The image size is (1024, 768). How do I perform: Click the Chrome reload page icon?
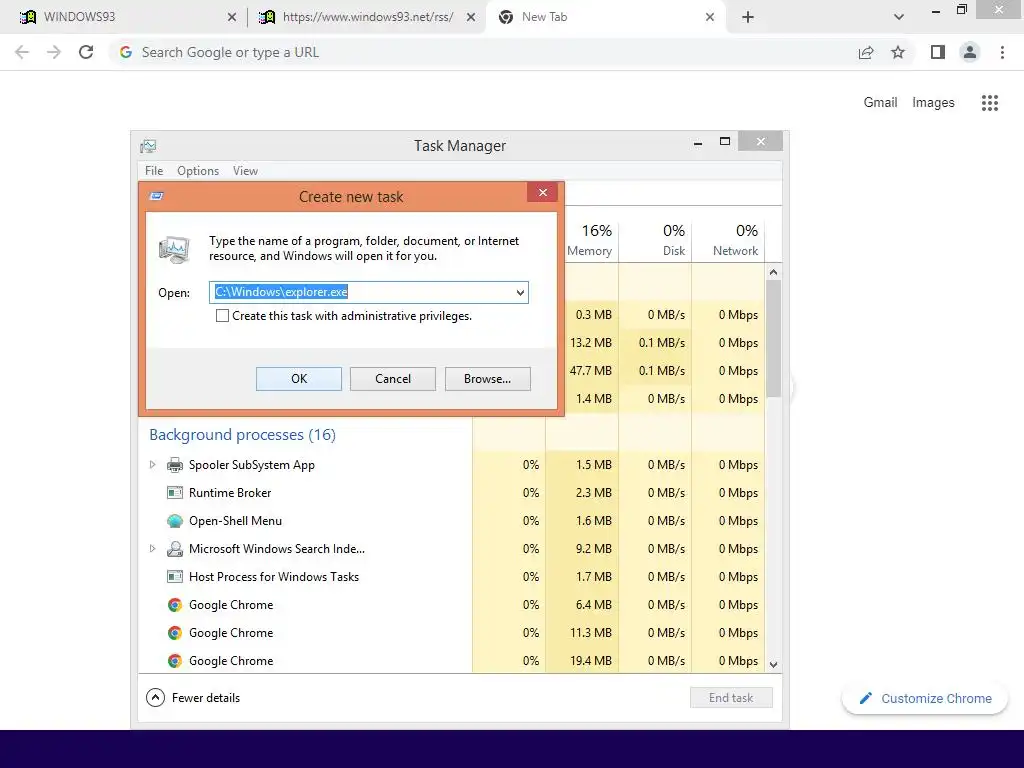tap(86, 52)
